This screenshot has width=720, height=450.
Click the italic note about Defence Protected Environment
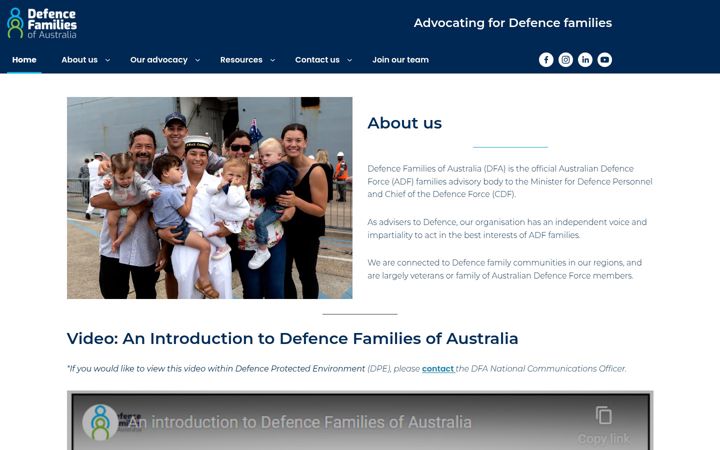pos(347,369)
